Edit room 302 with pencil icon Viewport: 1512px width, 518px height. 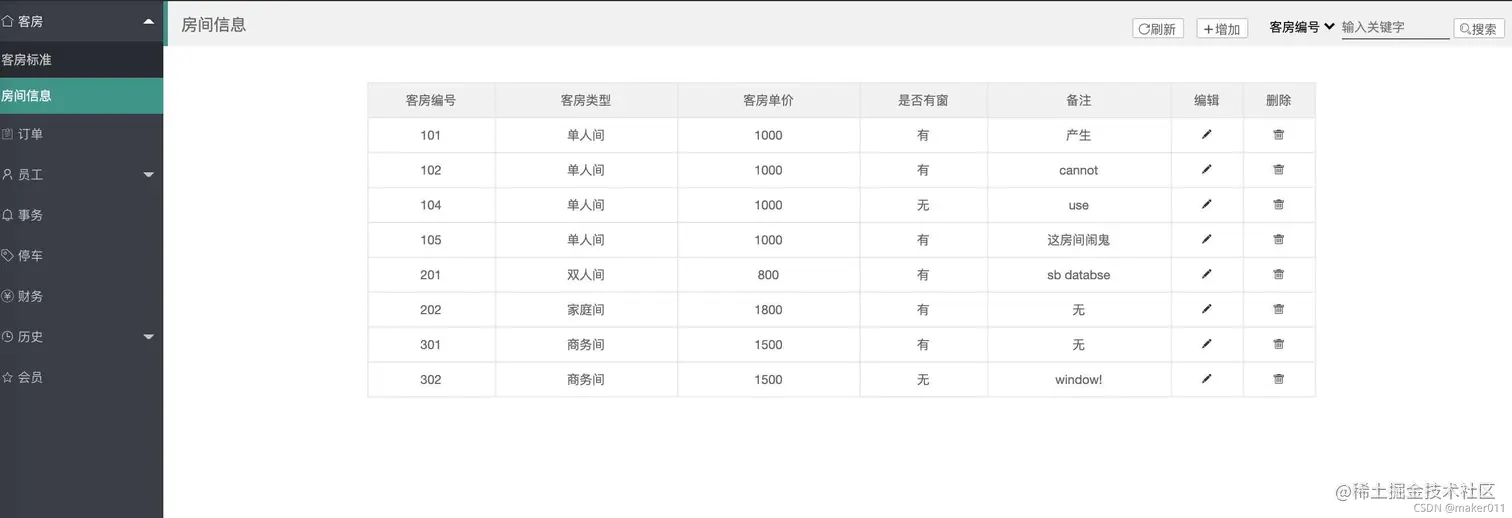(x=1206, y=379)
